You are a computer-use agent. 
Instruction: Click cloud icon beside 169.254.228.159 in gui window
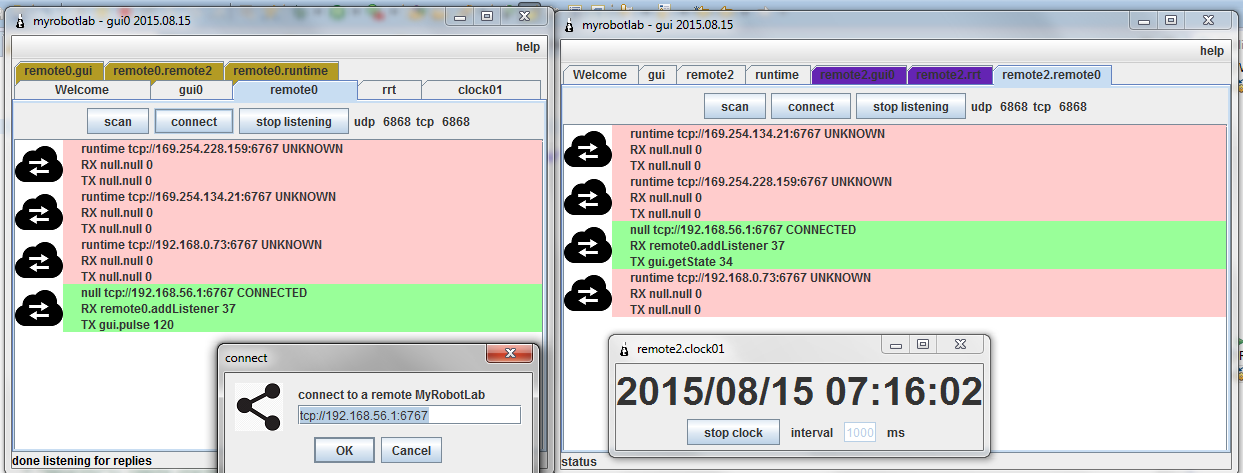(x=588, y=198)
